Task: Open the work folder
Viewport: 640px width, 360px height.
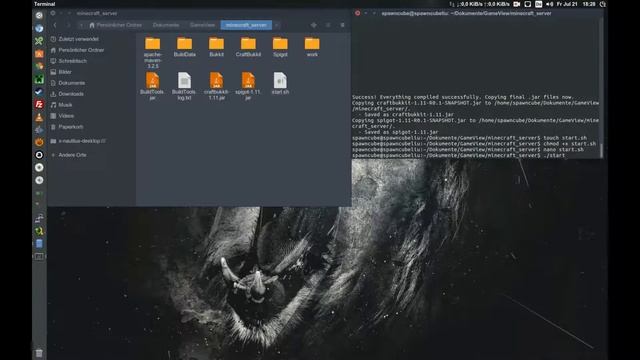Action: click(312, 47)
